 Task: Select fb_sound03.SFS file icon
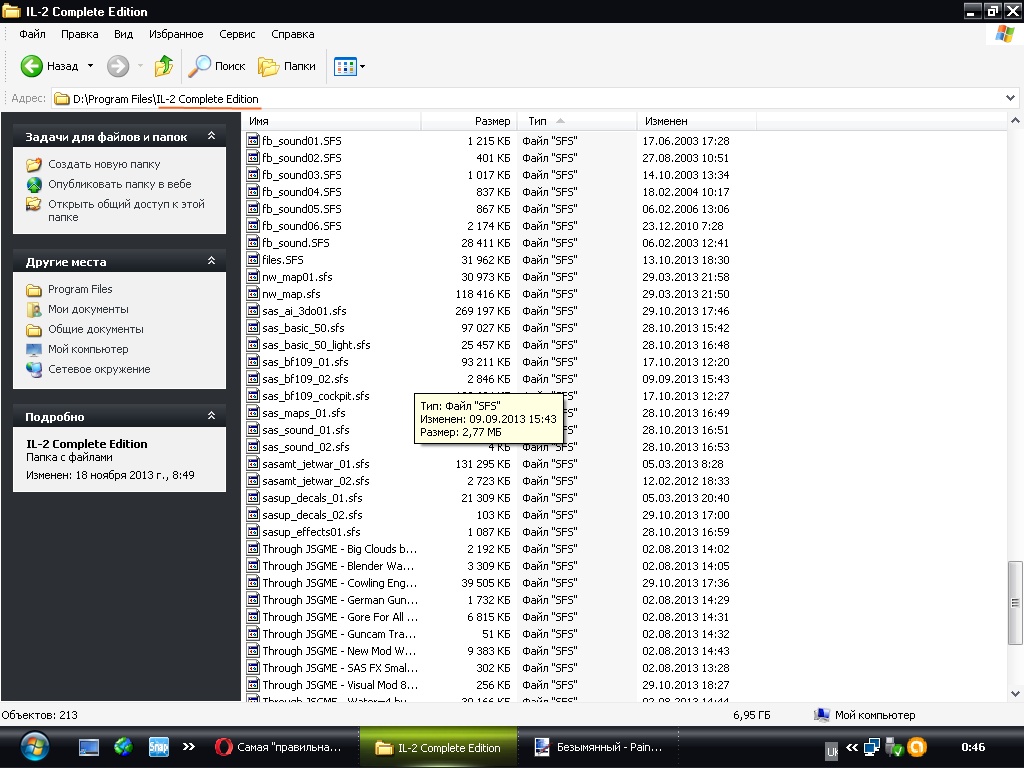pyautogui.click(x=253, y=174)
